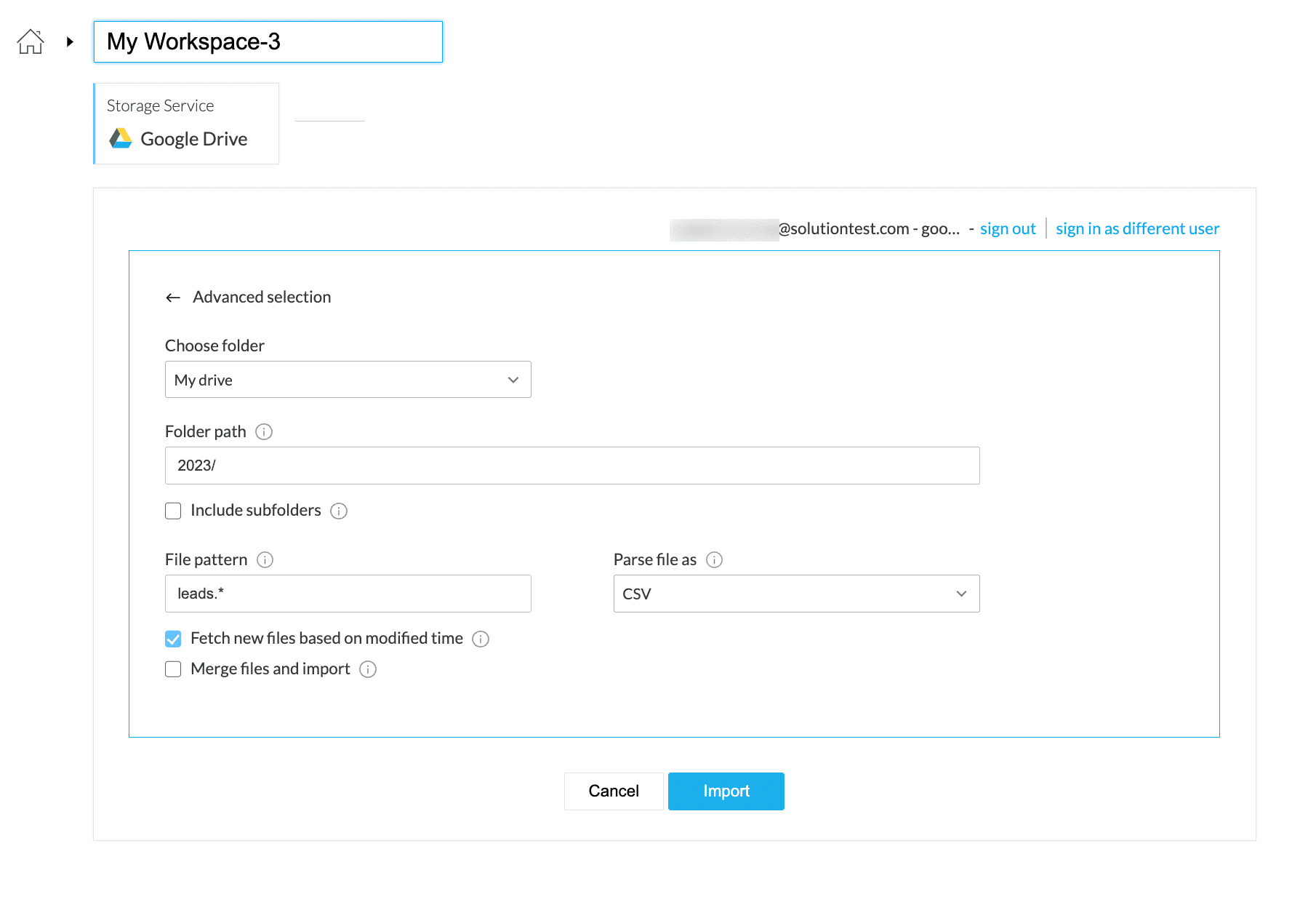Click the Folder path input field
Image resolution: width=1316 pixels, height=902 pixels.
(x=571, y=466)
